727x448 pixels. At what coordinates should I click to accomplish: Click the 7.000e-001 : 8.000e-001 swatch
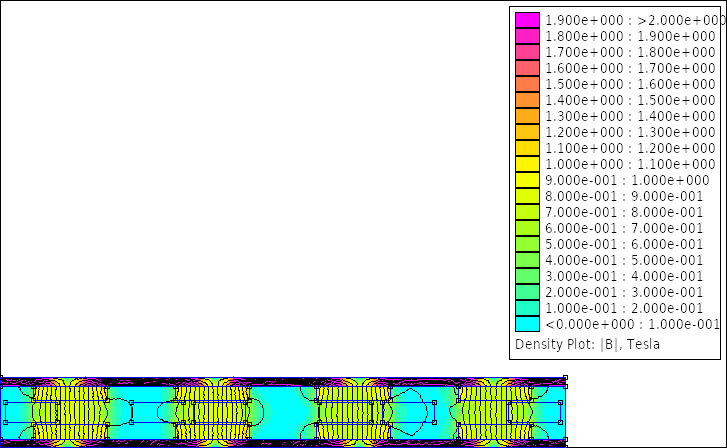pos(527,212)
